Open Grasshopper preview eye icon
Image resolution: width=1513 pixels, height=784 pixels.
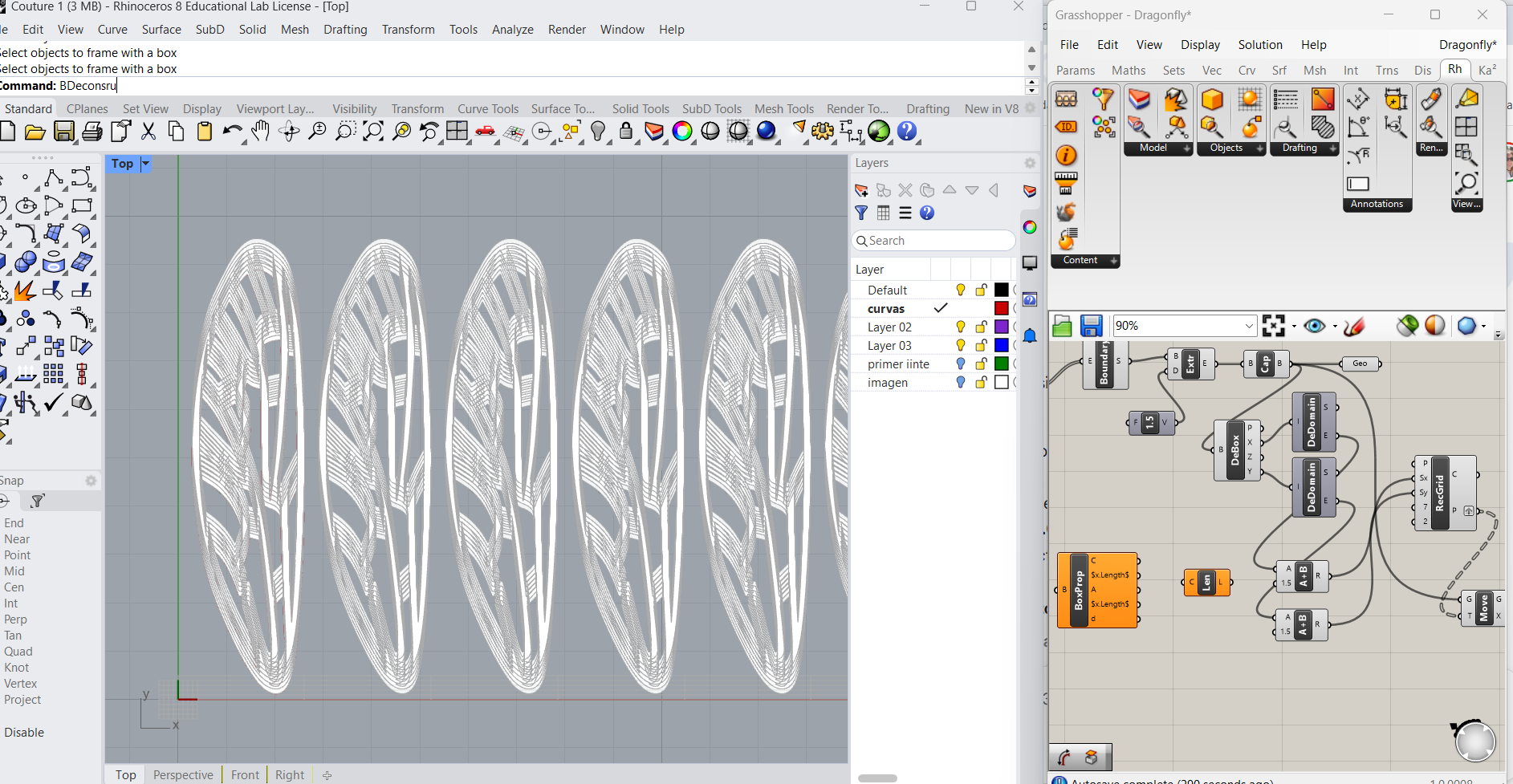(x=1314, y=326)
